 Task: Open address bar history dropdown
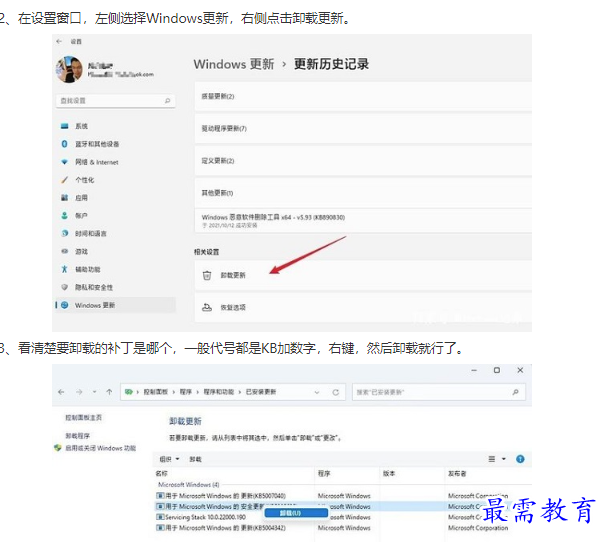coord(317,393)
